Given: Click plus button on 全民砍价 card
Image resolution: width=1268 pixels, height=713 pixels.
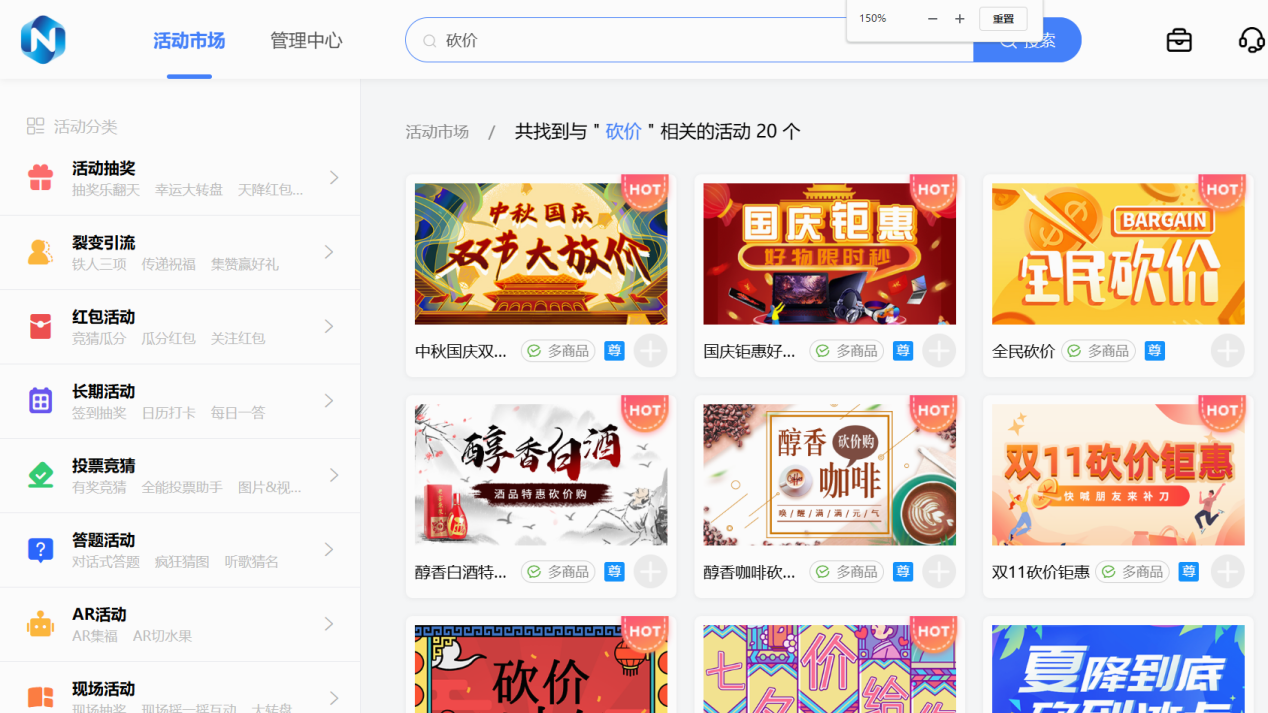Looking at the screenshot, I should tap(1227, 351).
